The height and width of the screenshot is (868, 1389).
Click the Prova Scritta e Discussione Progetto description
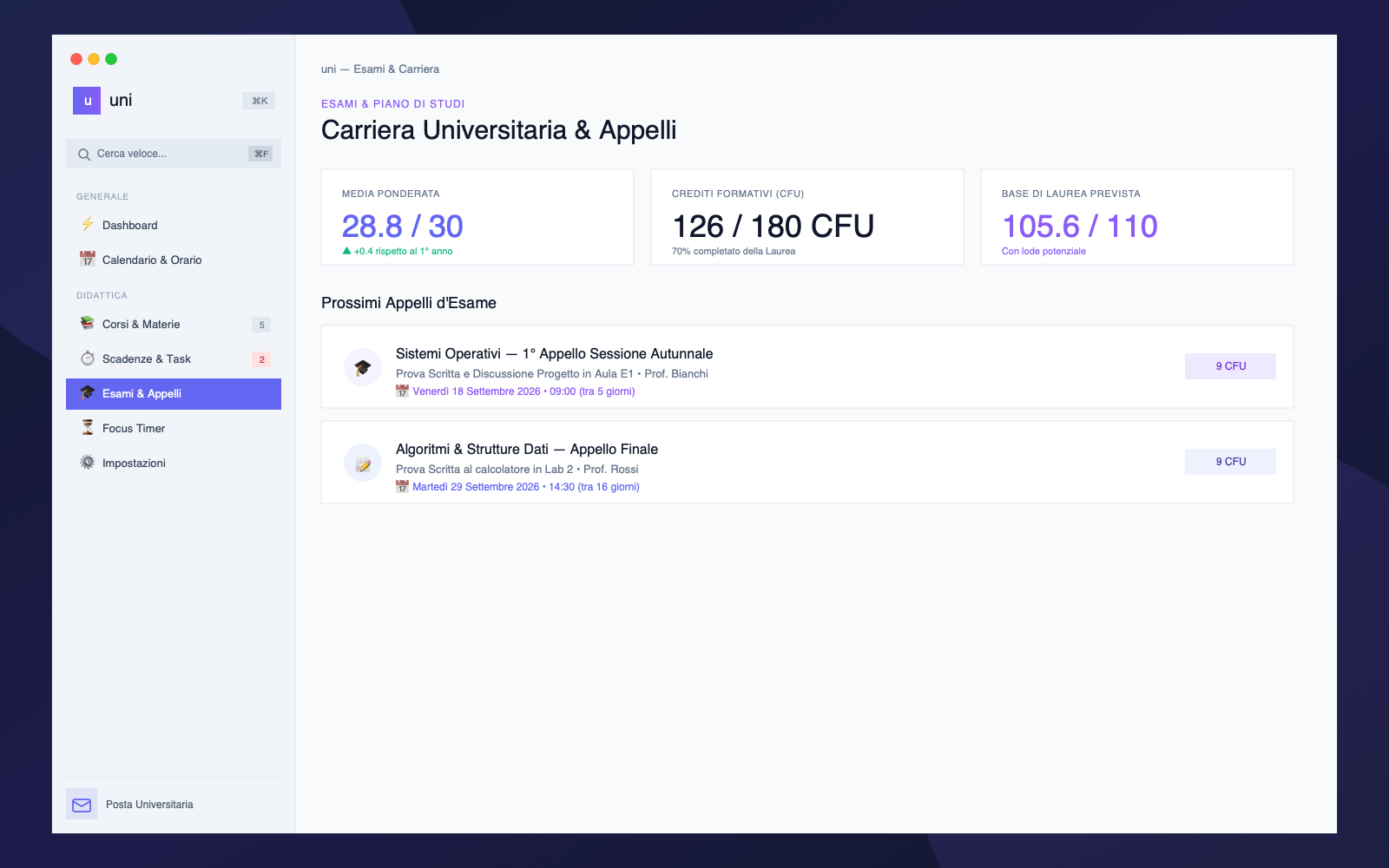(552, 374)
